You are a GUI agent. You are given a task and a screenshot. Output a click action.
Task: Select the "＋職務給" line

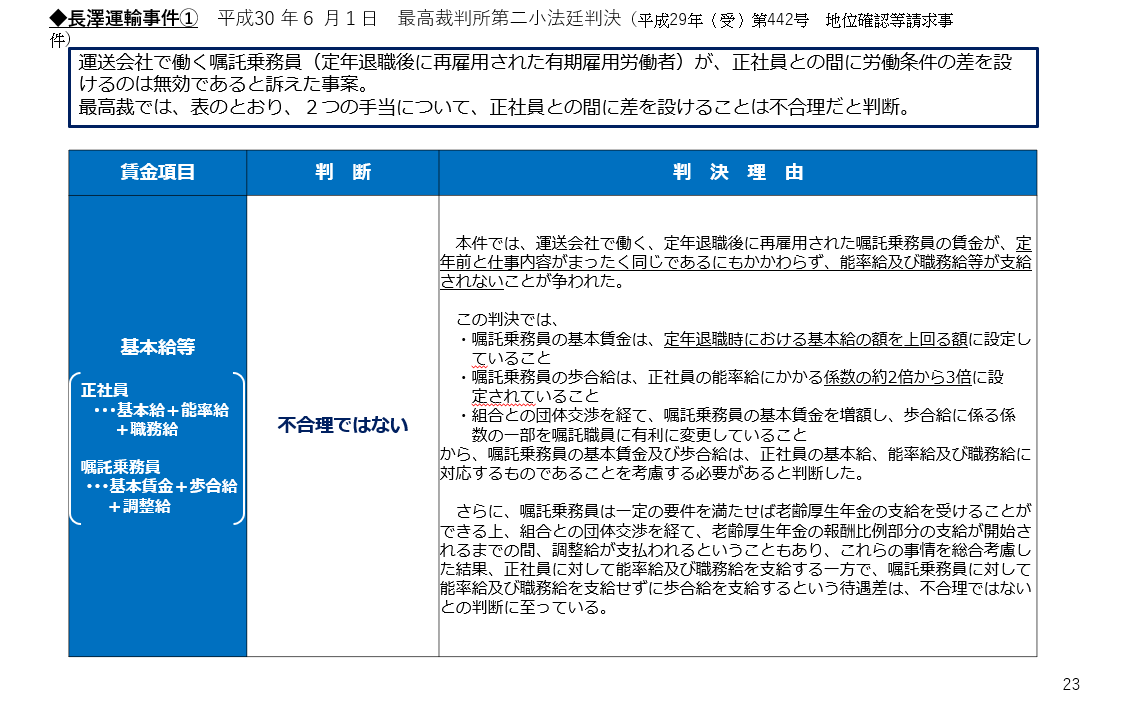click(x=146, y=430)
